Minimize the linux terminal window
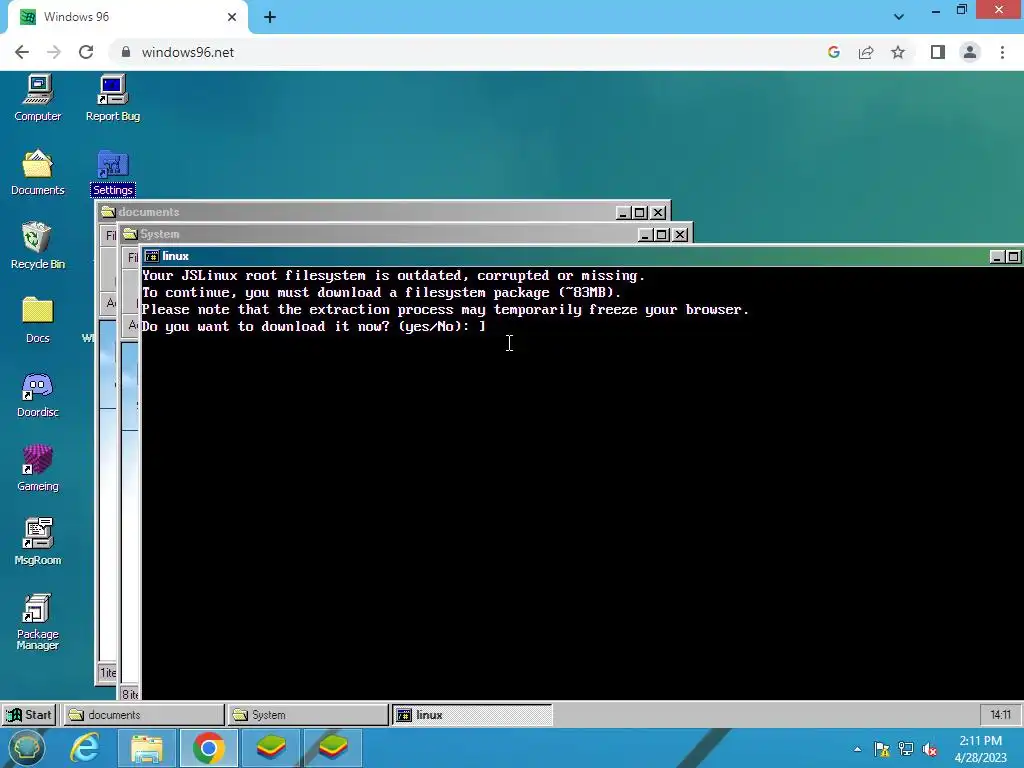The height and width of the screenshot is (768, 1024). click(997, 257)
